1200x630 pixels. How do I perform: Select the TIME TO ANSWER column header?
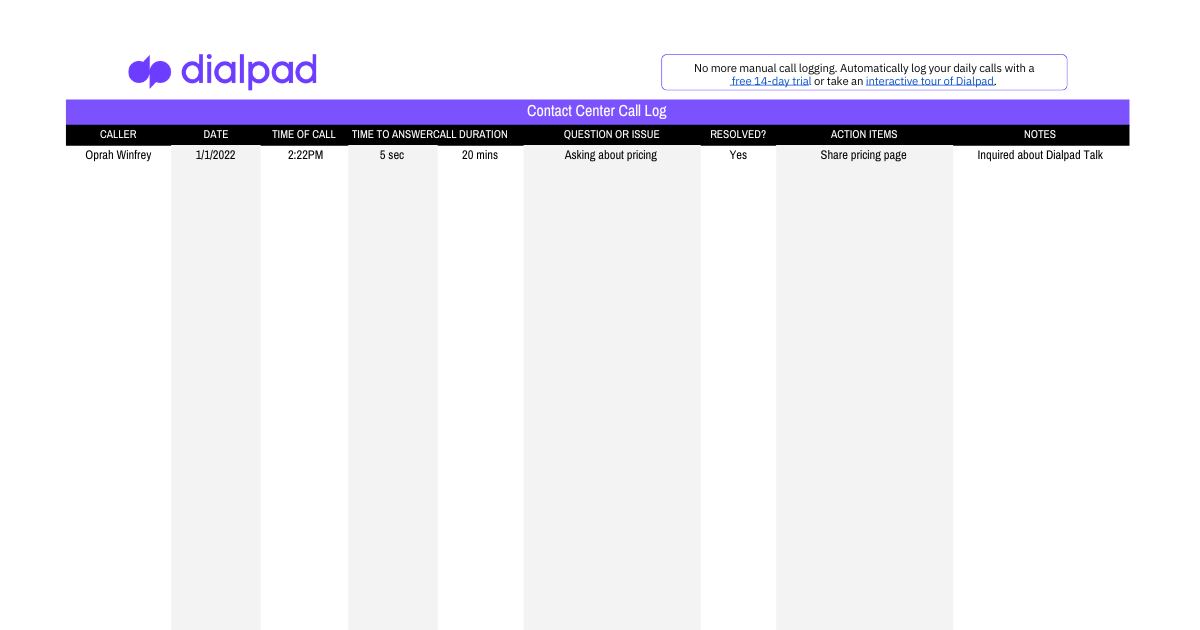pos(392,134)
